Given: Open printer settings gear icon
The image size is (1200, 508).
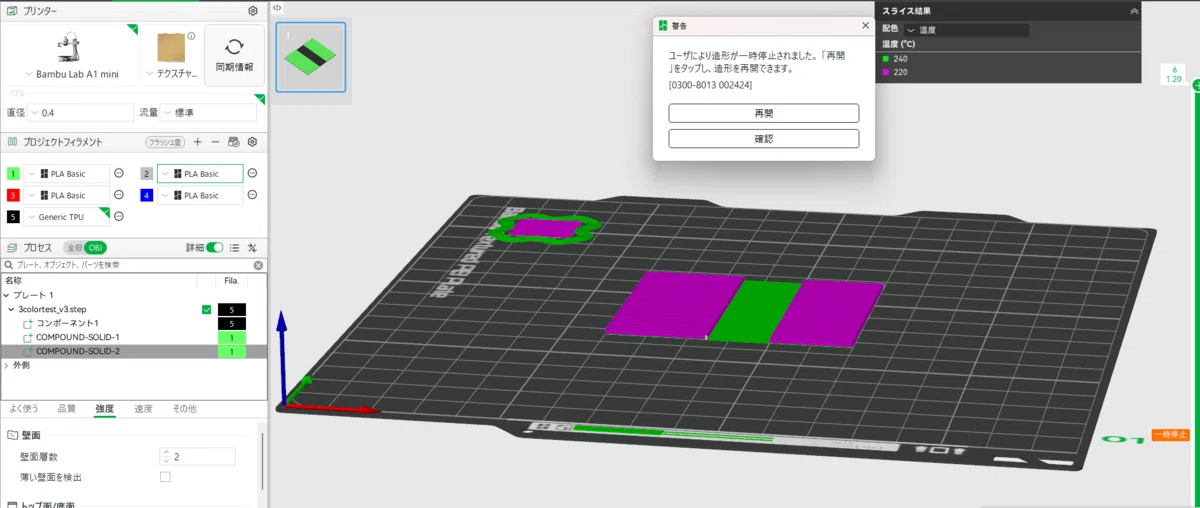Looking at the screenshot, I should [x=253, y=11].
